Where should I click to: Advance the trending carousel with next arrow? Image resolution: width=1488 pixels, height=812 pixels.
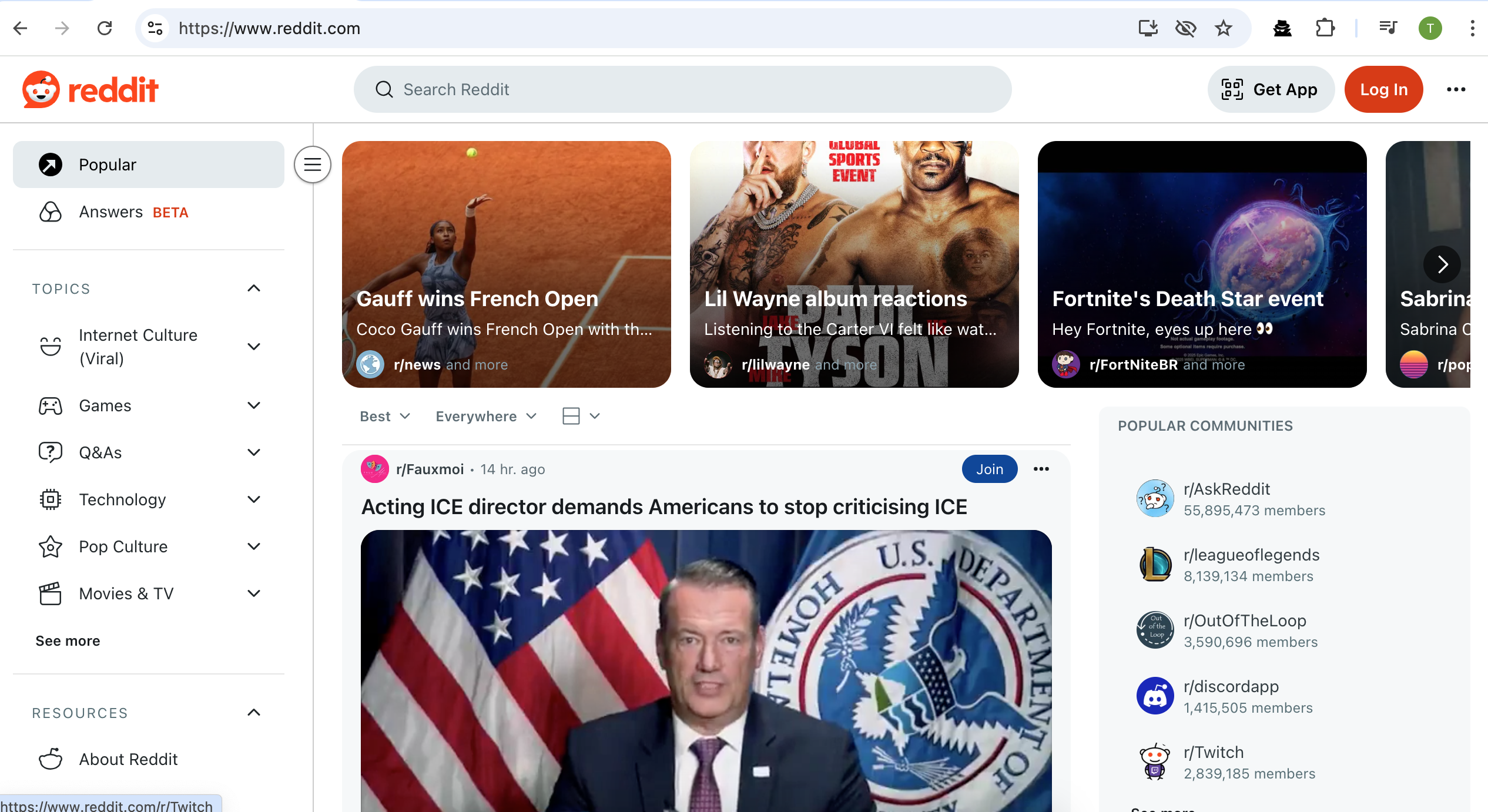1442,264
